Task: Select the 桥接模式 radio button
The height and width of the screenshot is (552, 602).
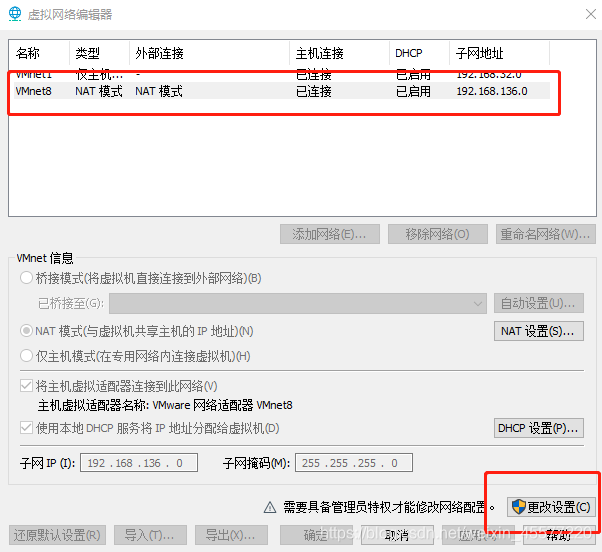Action: pyautogui.click(x=26, y=278)
